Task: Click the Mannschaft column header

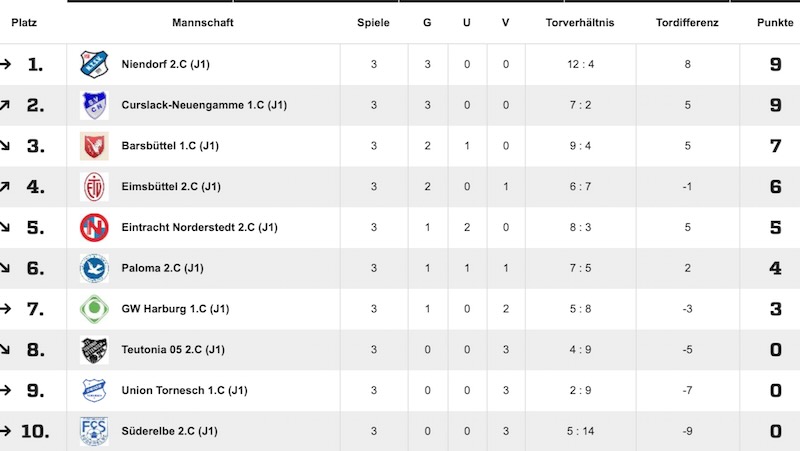Action: 203,22
